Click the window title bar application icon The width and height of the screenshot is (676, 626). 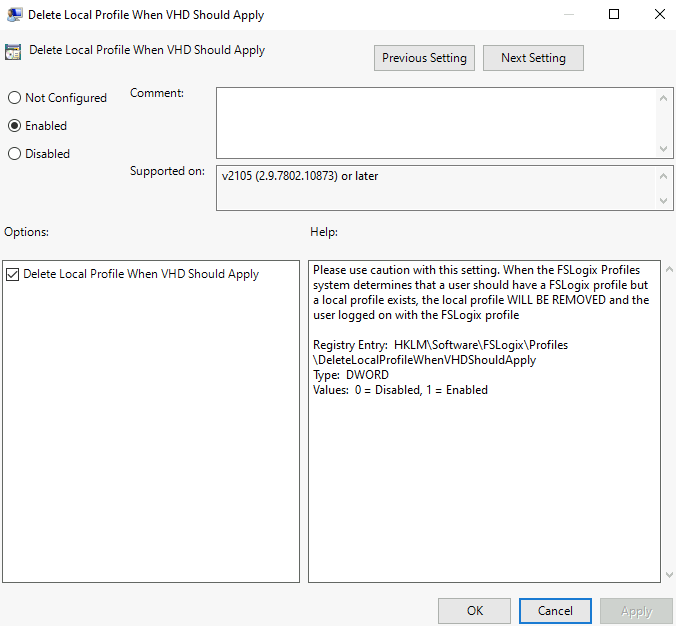click(15, 15)
